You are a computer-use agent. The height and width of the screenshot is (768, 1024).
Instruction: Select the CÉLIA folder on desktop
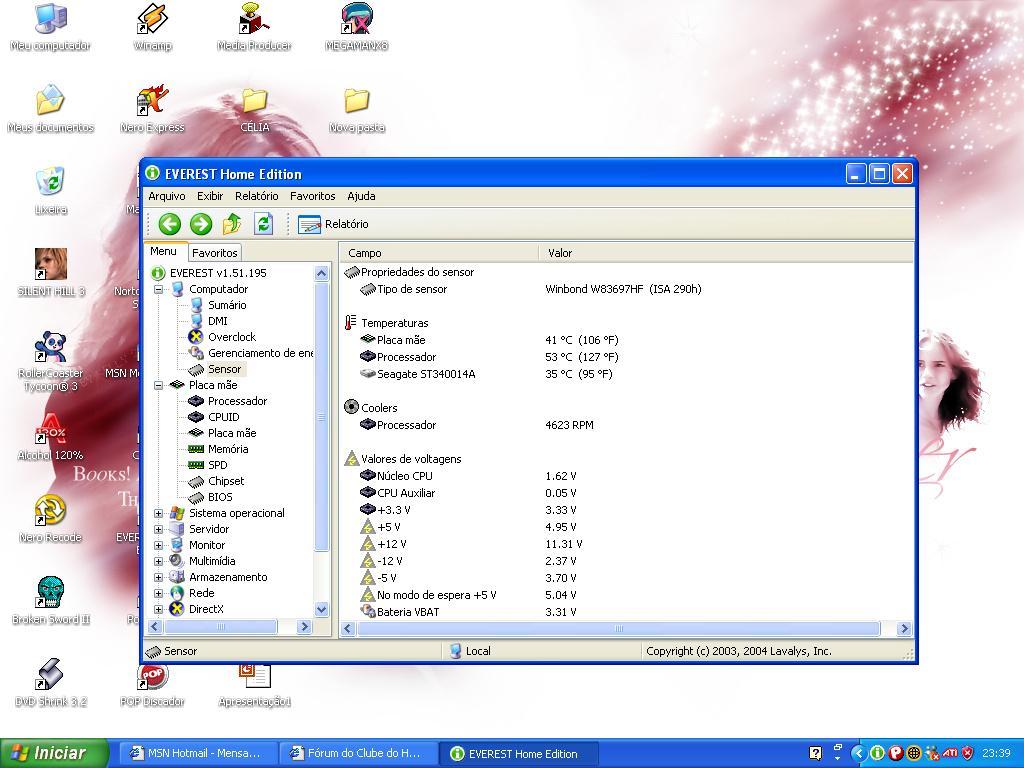254,110
